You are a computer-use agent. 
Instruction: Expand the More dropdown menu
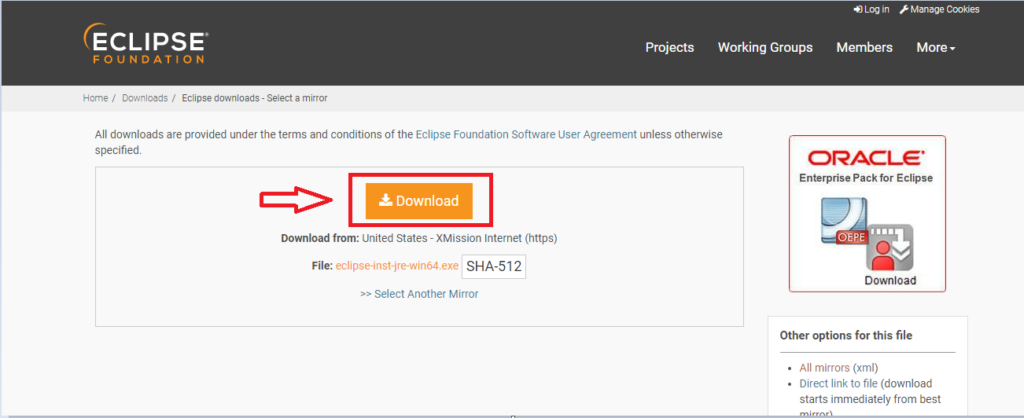936,48
